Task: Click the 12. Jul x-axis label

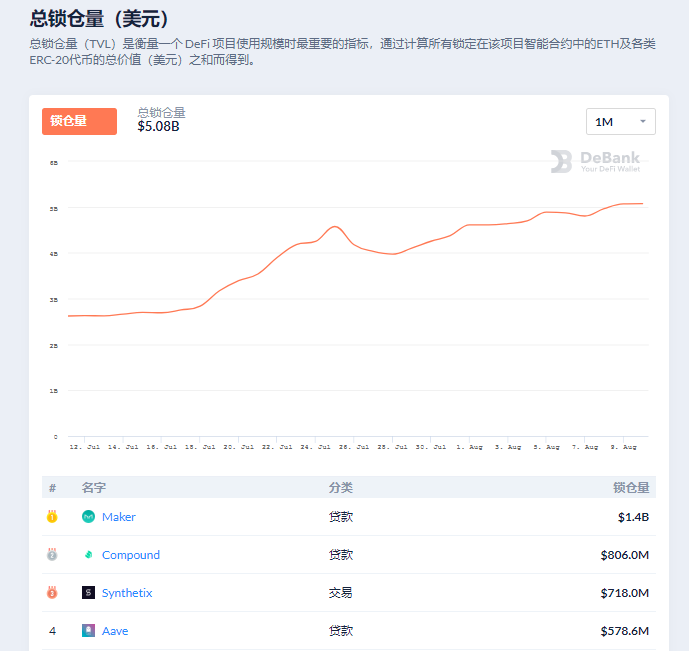Action: [84, 447]
